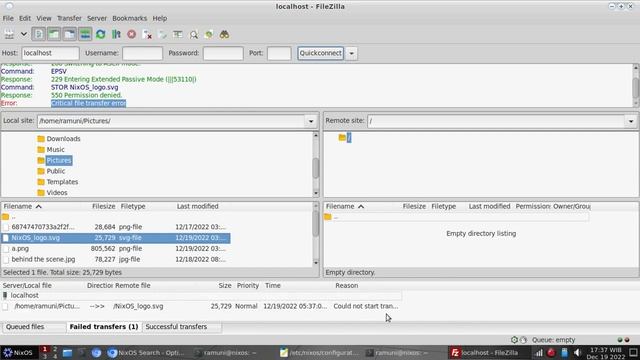Sort remote files by Permissions column
Image resolution: width=640 pixels, height=360 pixels.
(x=533, y=207)
